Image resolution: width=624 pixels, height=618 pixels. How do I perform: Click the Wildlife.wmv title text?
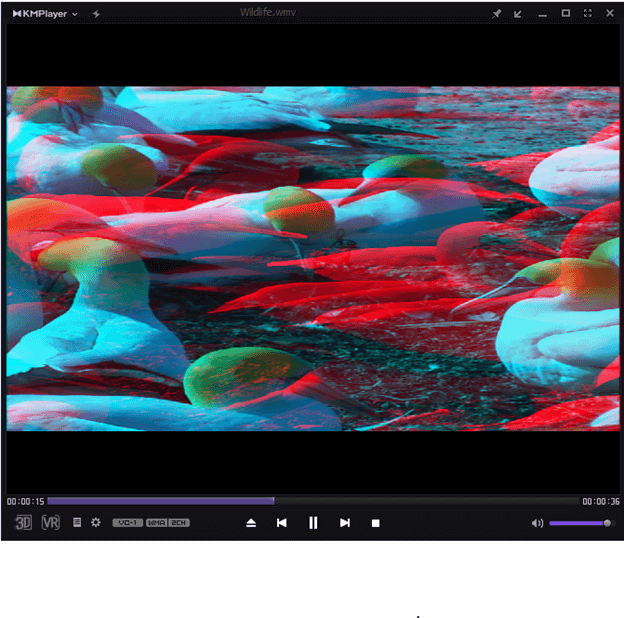pyautogui.click(x=268, y=13)
